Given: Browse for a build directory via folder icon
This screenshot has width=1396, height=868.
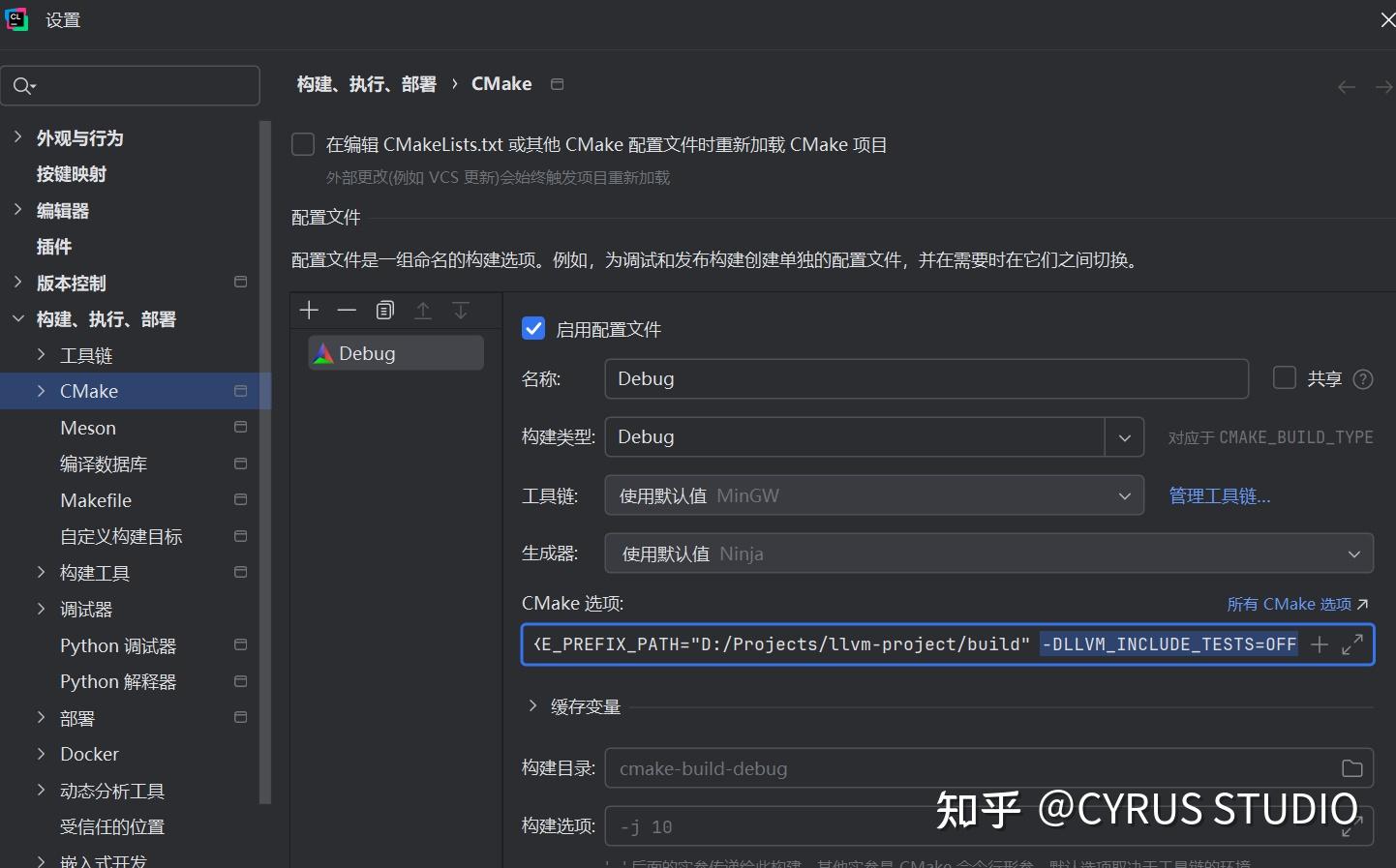Looking at the screenshot, I should [x=1352, y=767].
